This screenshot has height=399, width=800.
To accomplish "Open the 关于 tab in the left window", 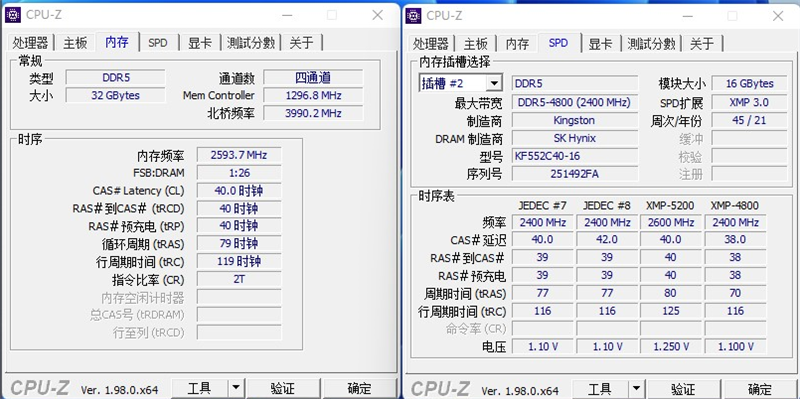I will [x=301, y=43].
